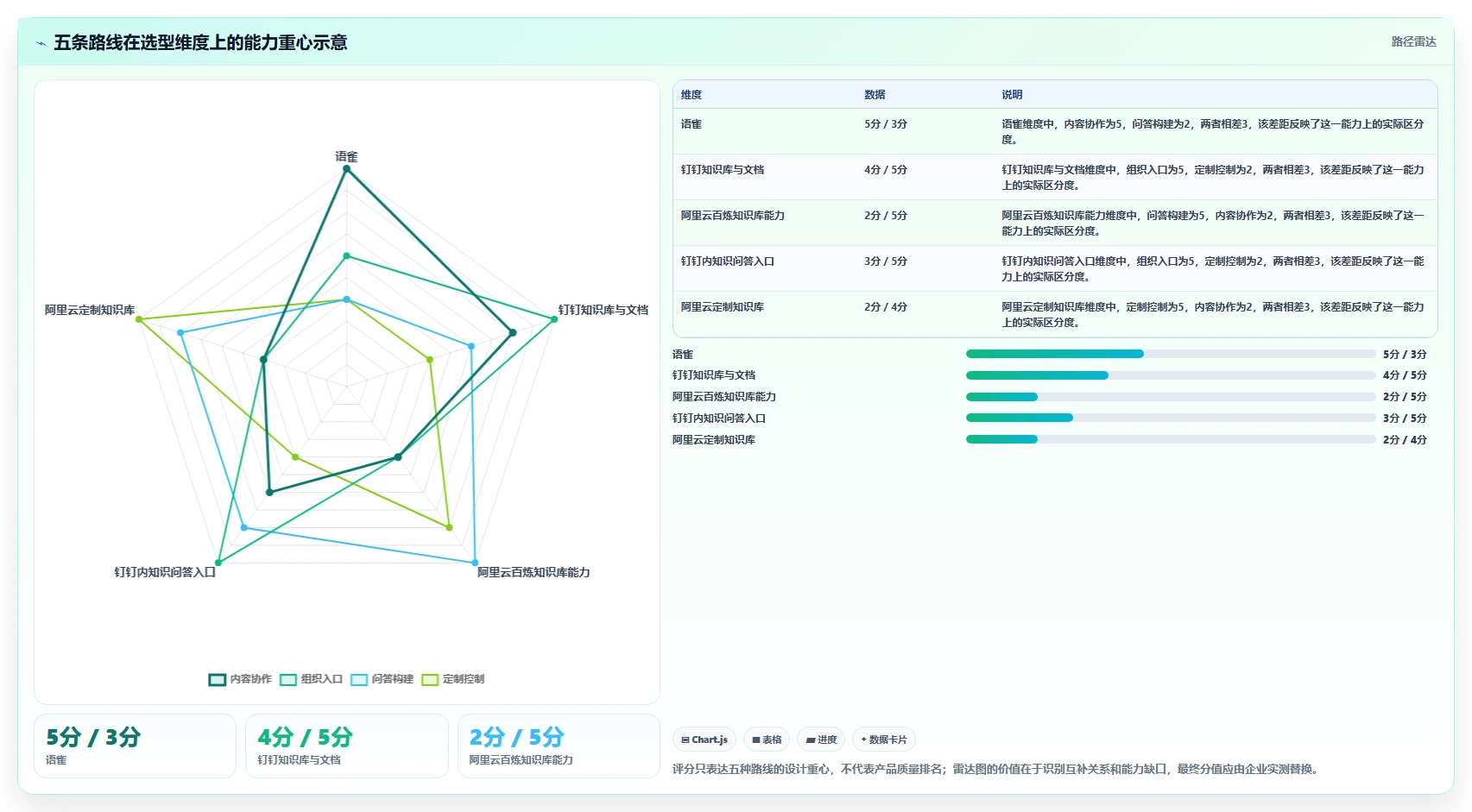The height and width of the screenshot is (812, 1472).
Task: Click the dark green point at 语雀 peak
Action: point(346,169)
